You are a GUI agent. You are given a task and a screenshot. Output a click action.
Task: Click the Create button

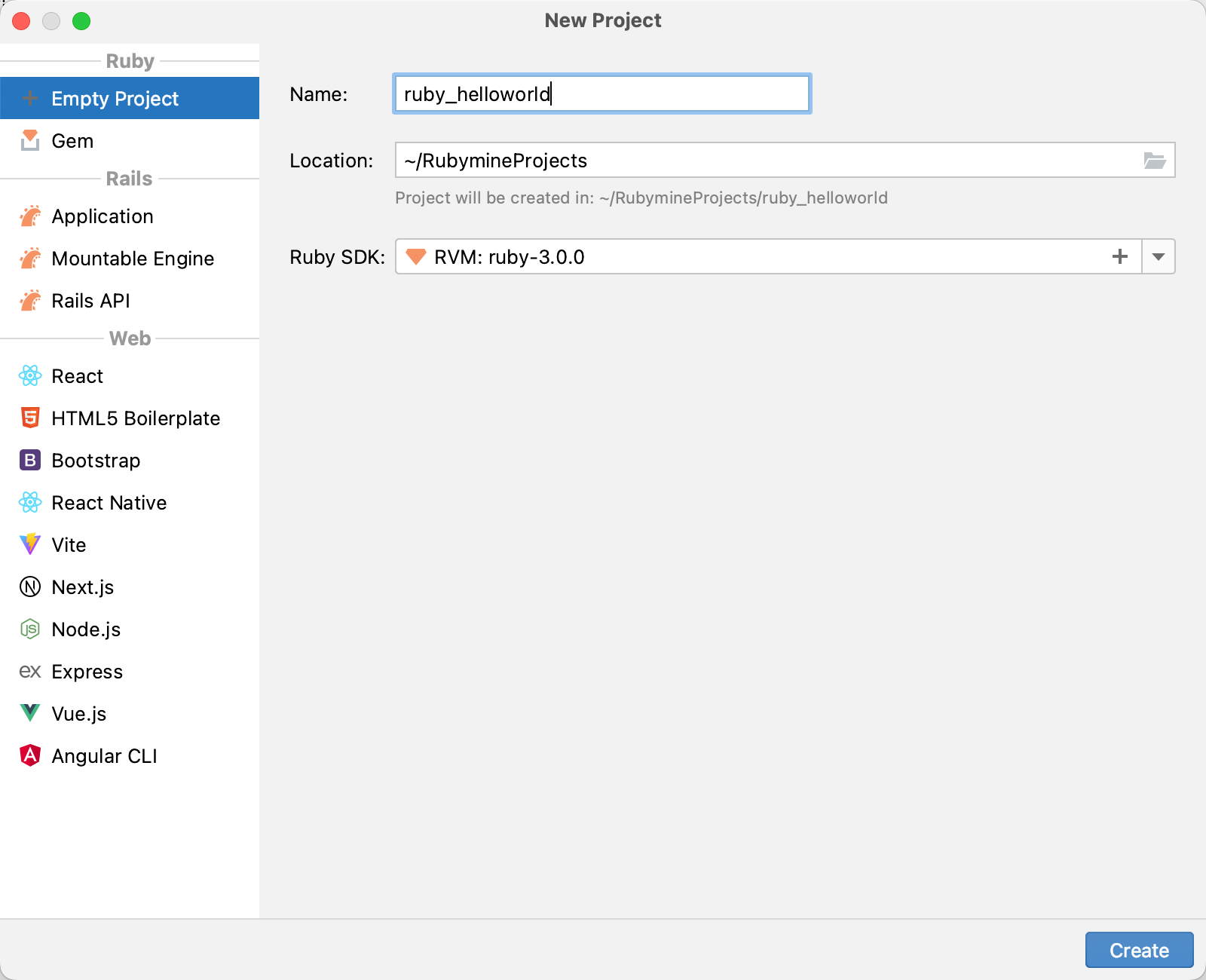[1138, 950]
